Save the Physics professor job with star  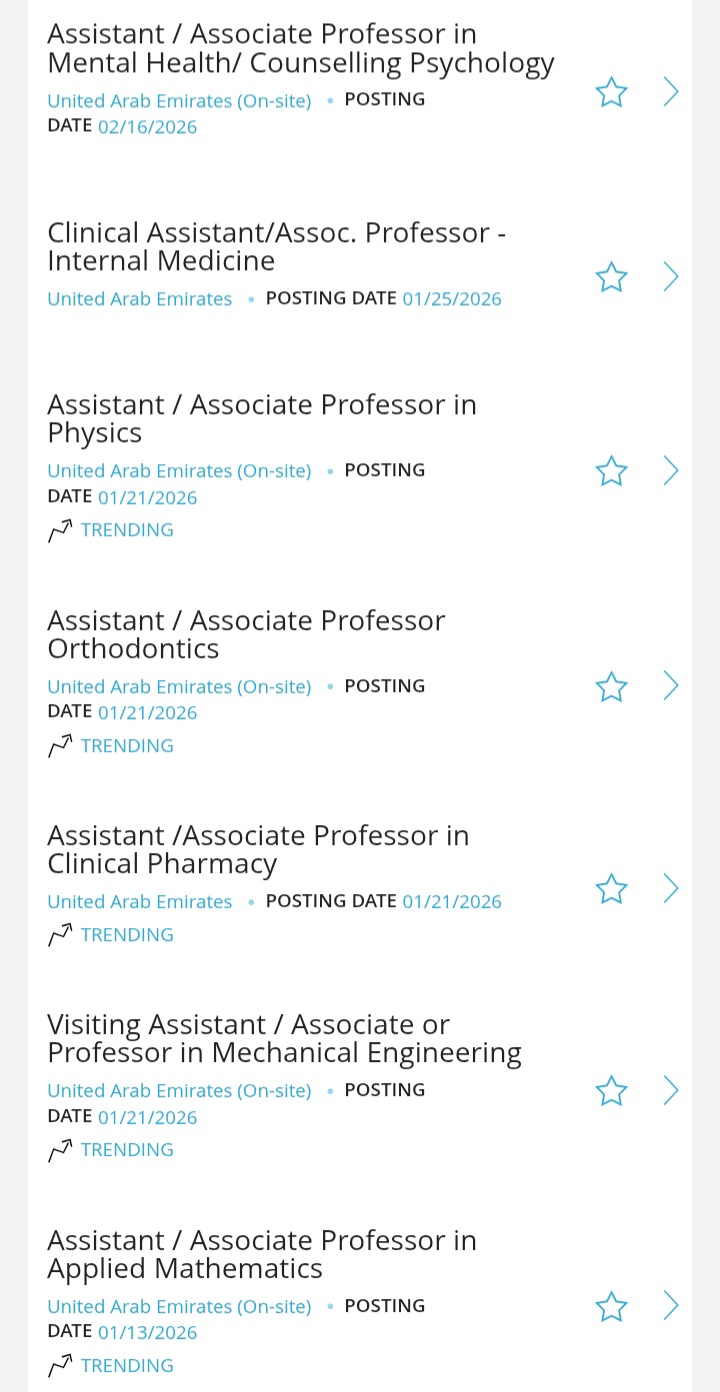(x=611, y=471)
